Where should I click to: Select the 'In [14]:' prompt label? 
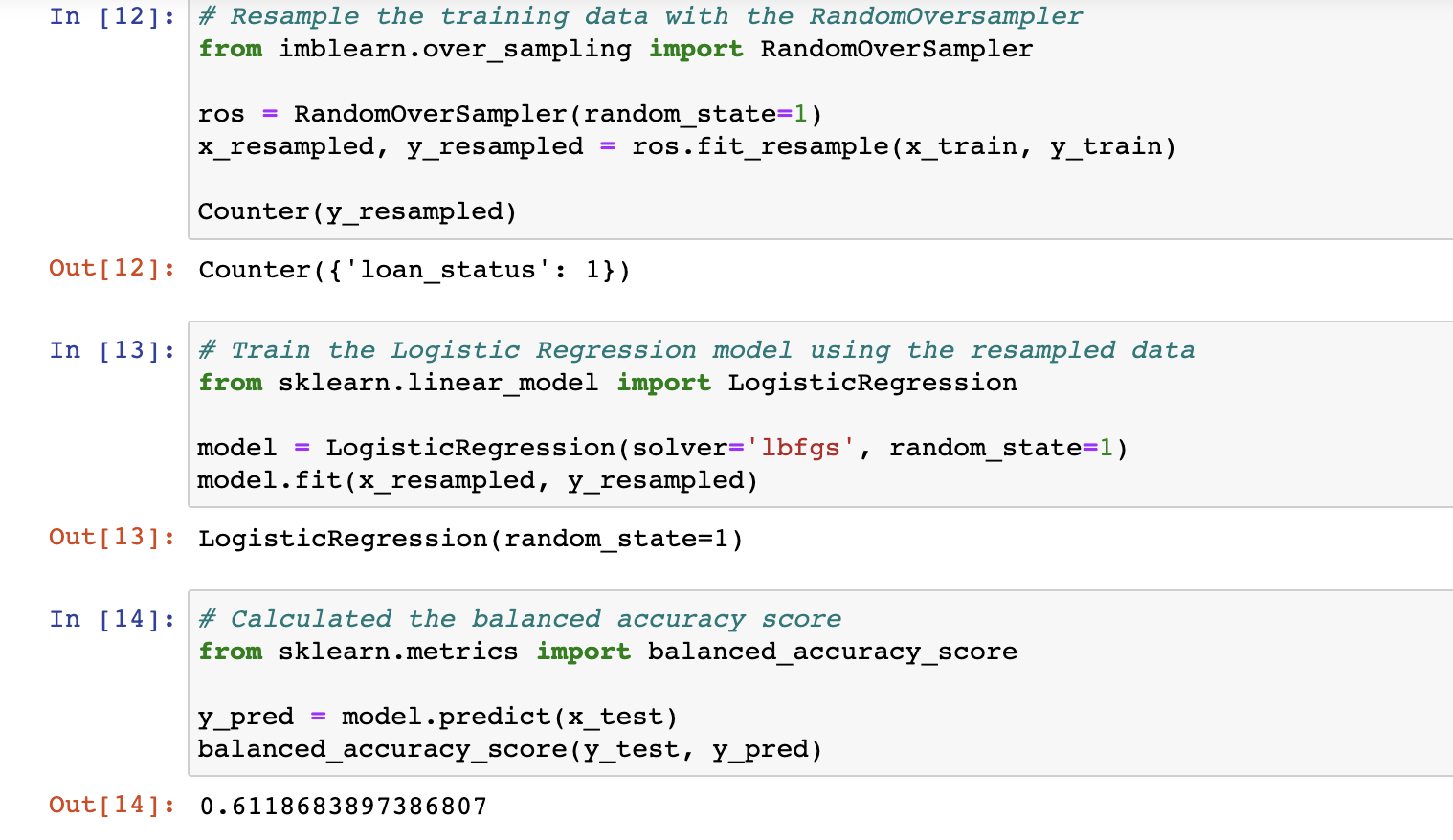coord(113,619)
